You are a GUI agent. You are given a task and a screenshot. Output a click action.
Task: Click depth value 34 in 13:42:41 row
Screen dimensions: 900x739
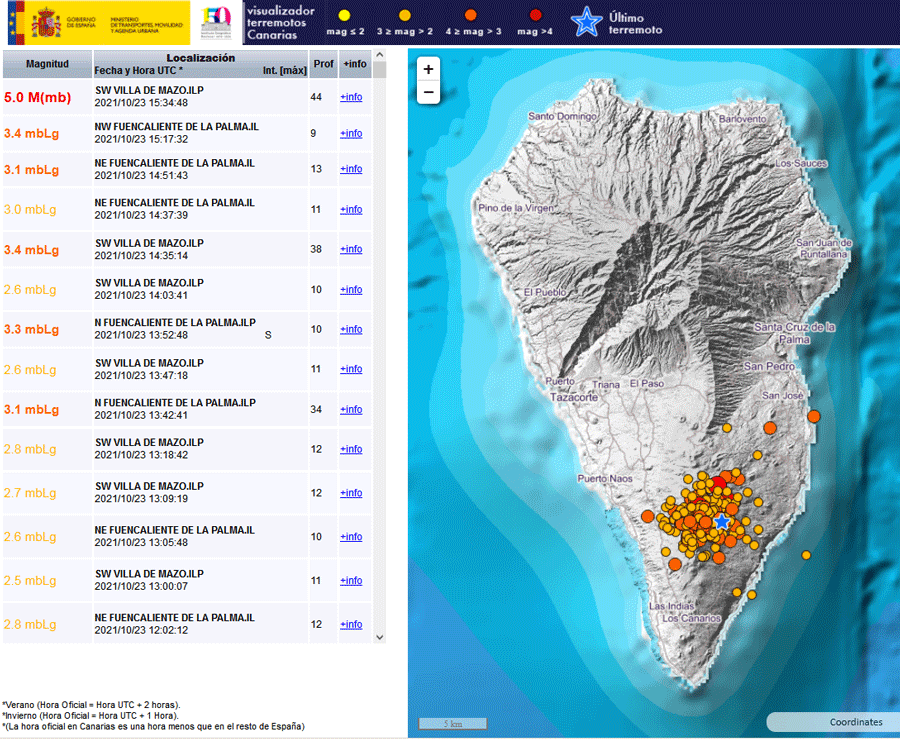coord(316,410)
